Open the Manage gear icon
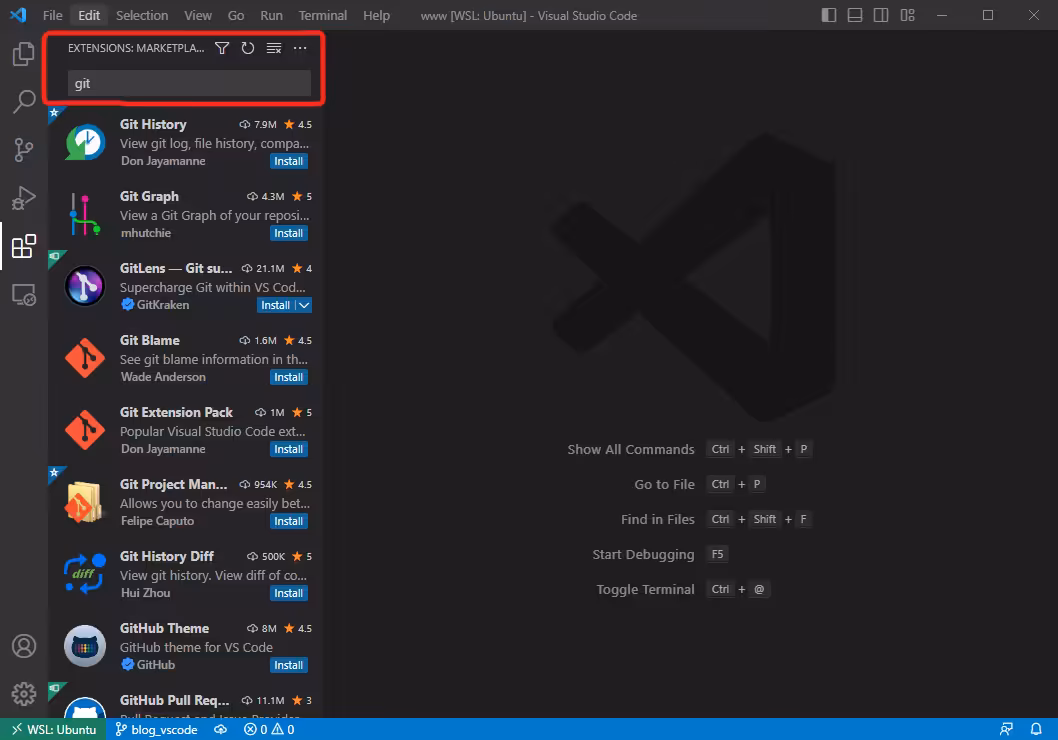This screenshot has width=1058, height=740. pos(24,693)
